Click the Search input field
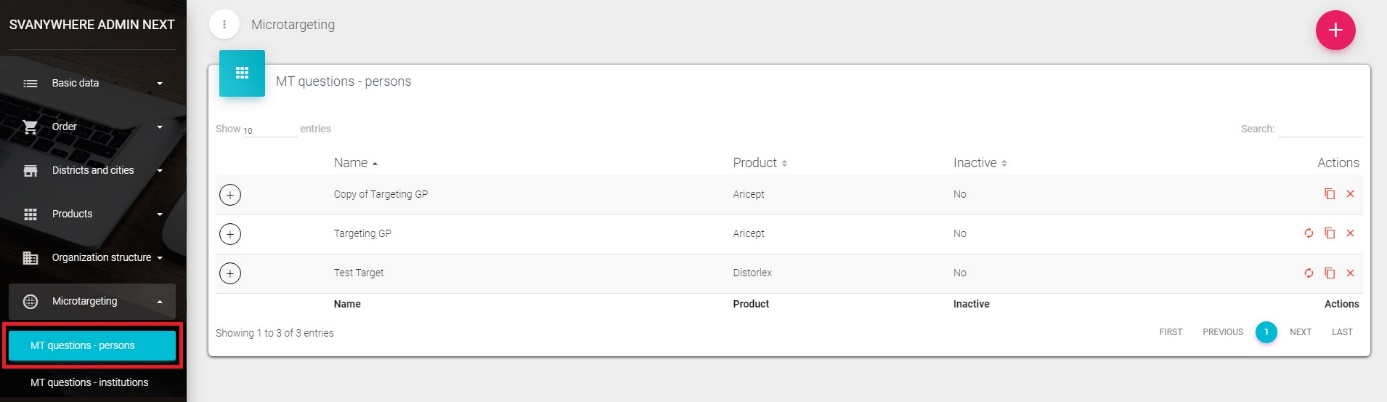 pos(1320,129)
